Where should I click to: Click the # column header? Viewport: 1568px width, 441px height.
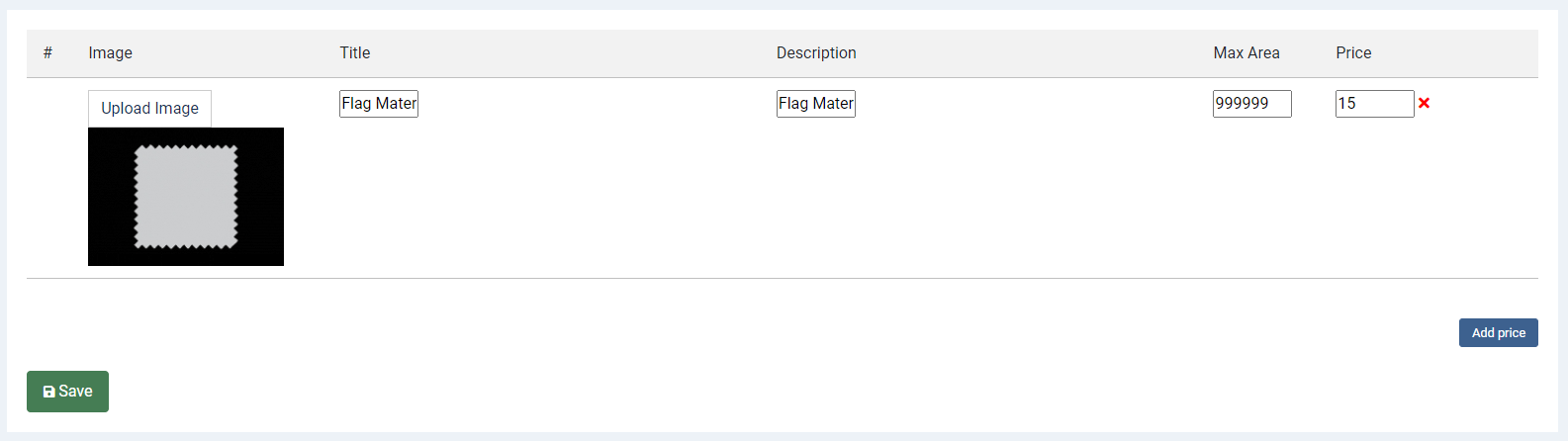[47, 53]
